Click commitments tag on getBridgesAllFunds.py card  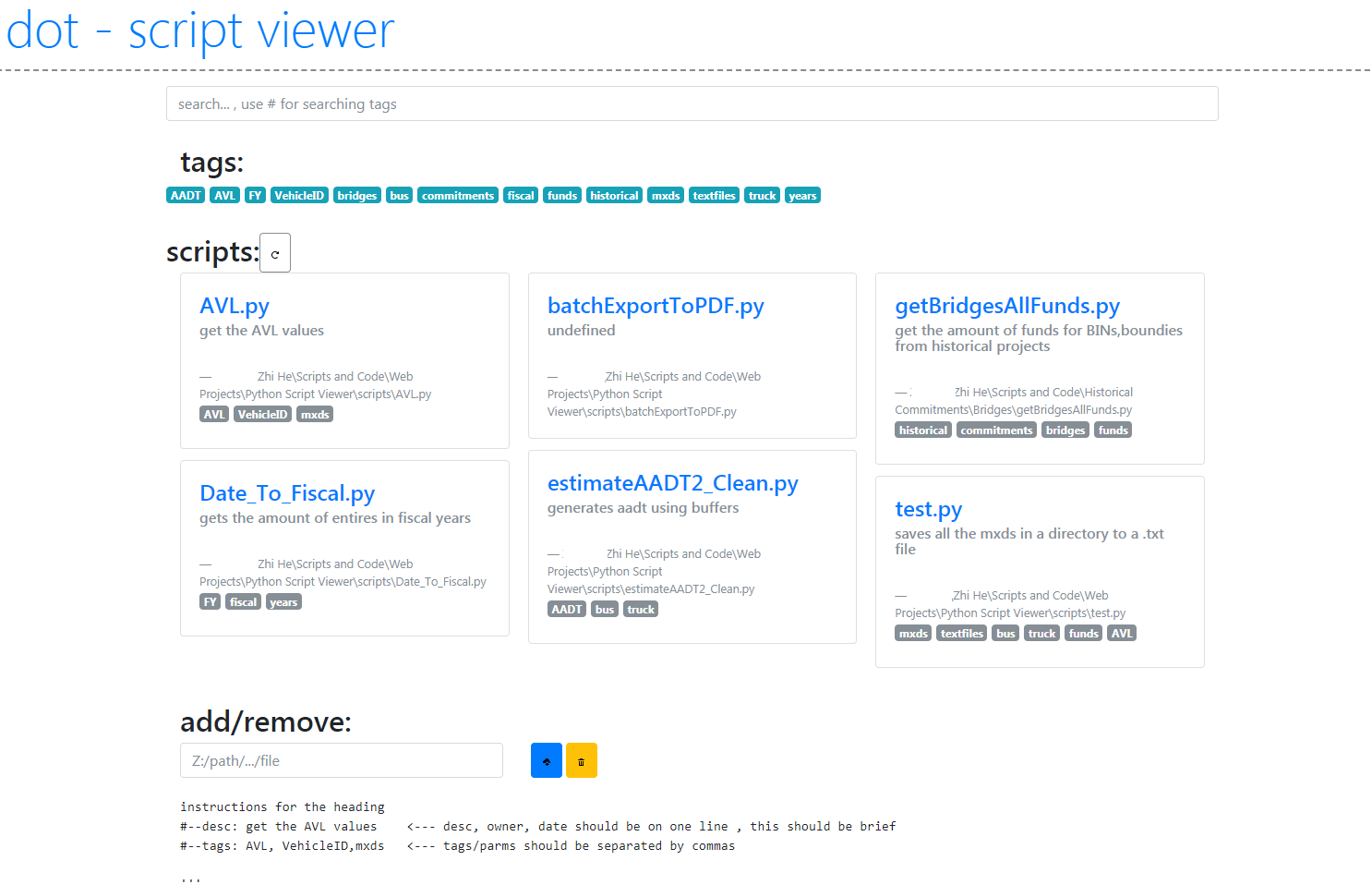[997, 430]
